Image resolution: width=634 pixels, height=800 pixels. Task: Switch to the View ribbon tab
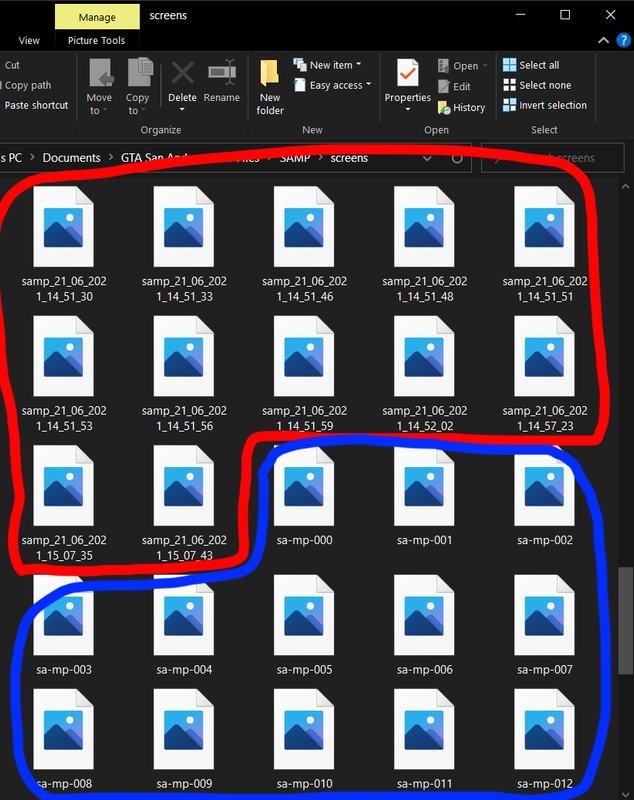point(29,40)
